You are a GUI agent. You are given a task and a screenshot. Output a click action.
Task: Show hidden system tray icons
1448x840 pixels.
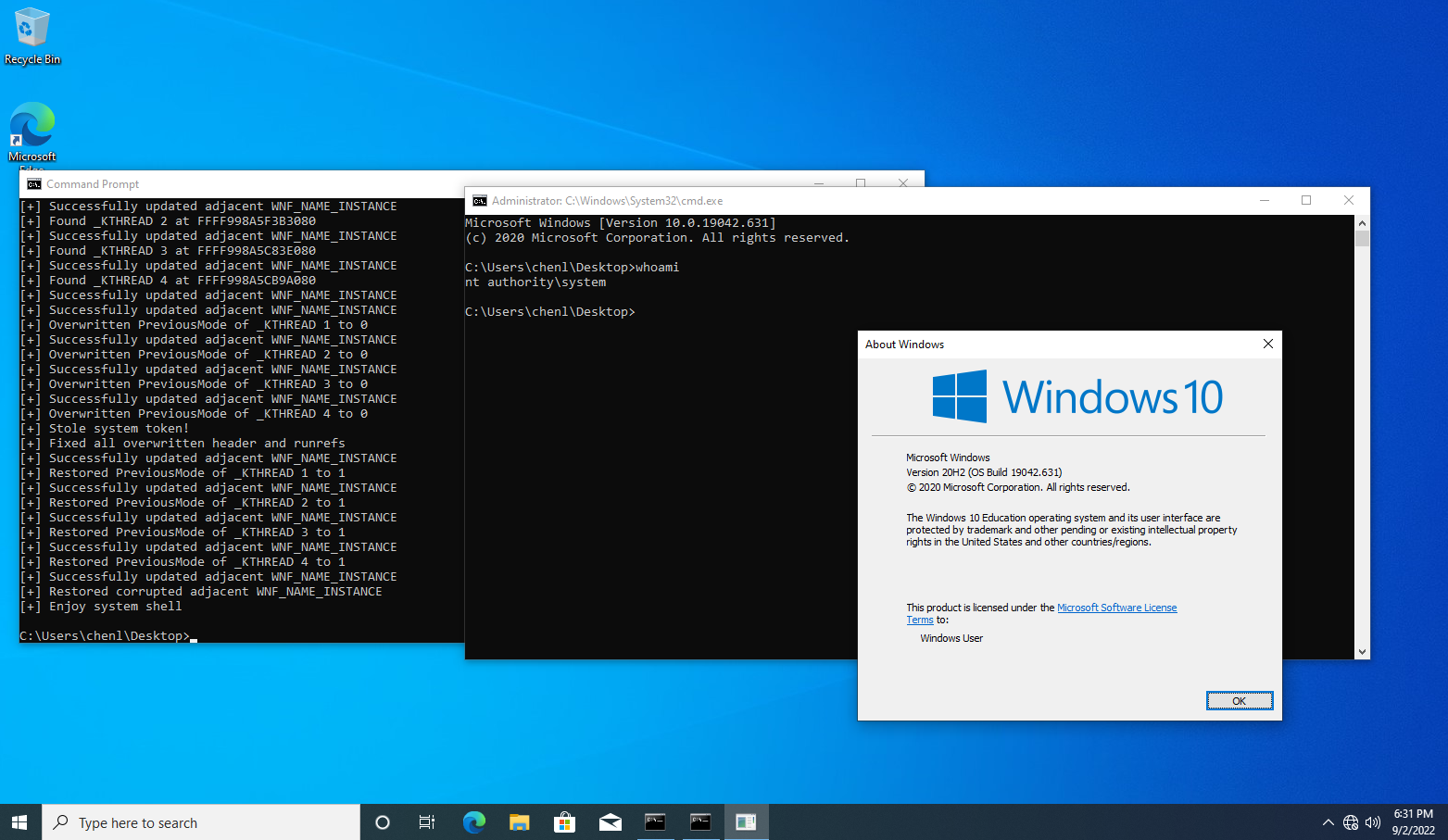pos(1328,822)
